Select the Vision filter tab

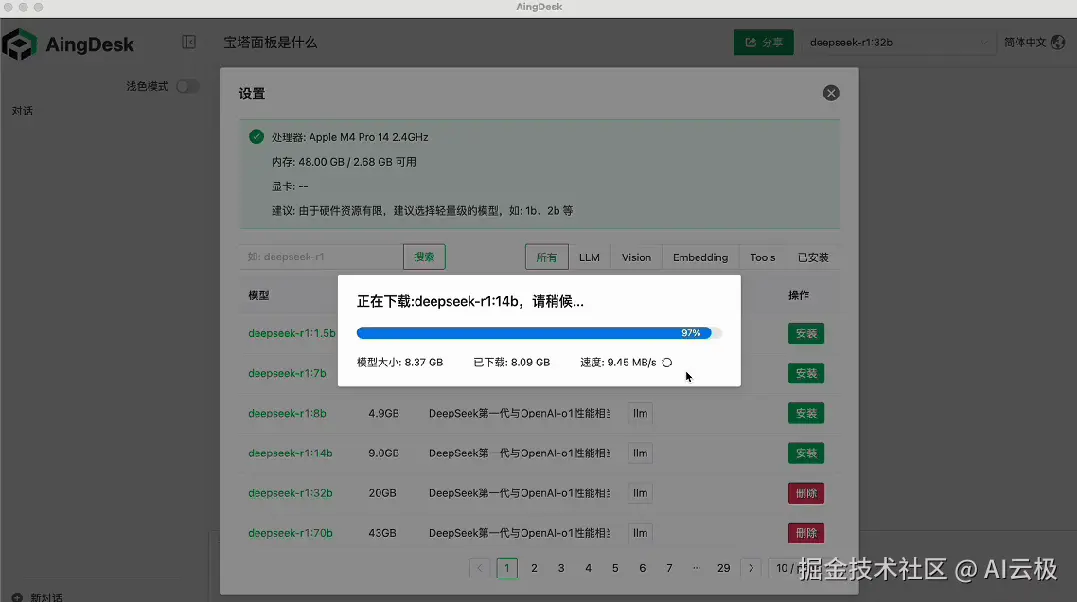point(636,257)
